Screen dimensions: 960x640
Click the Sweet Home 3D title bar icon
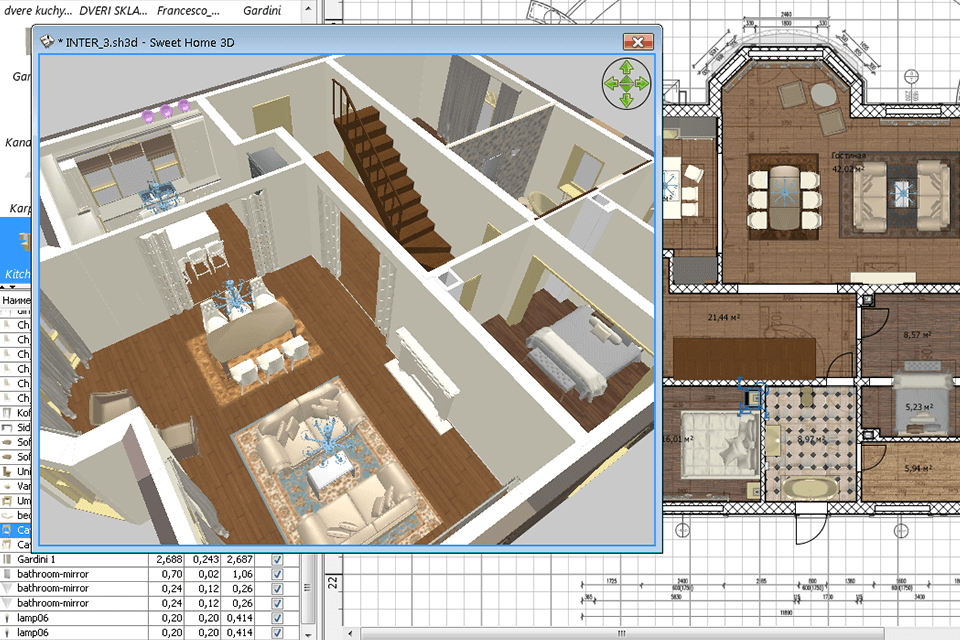tap(47, 42)
